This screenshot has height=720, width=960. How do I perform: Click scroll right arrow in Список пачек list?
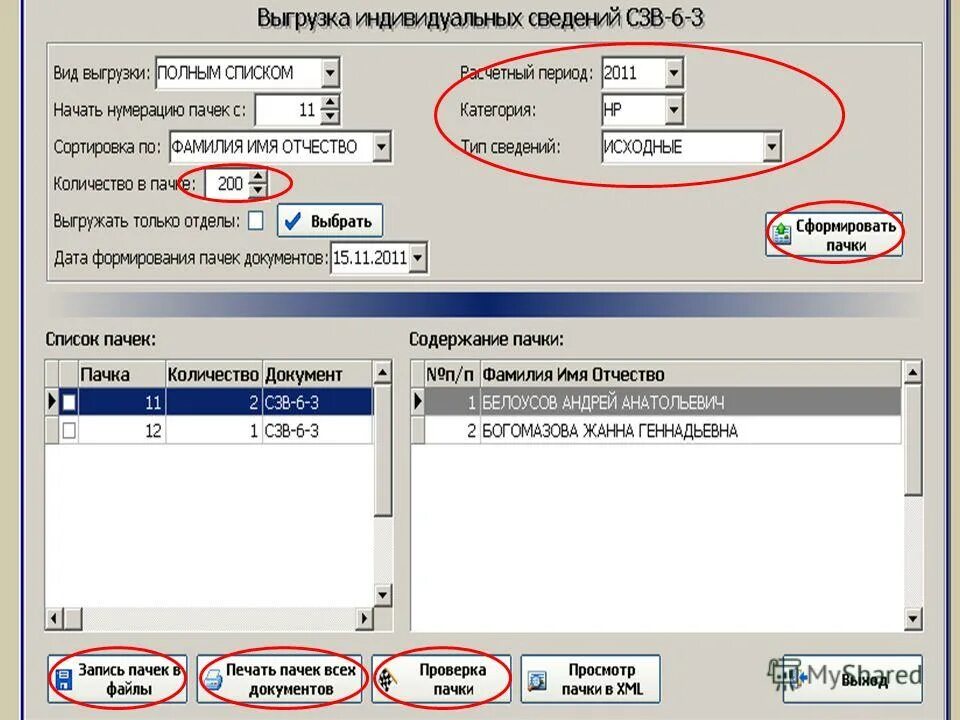pos(364,618)
